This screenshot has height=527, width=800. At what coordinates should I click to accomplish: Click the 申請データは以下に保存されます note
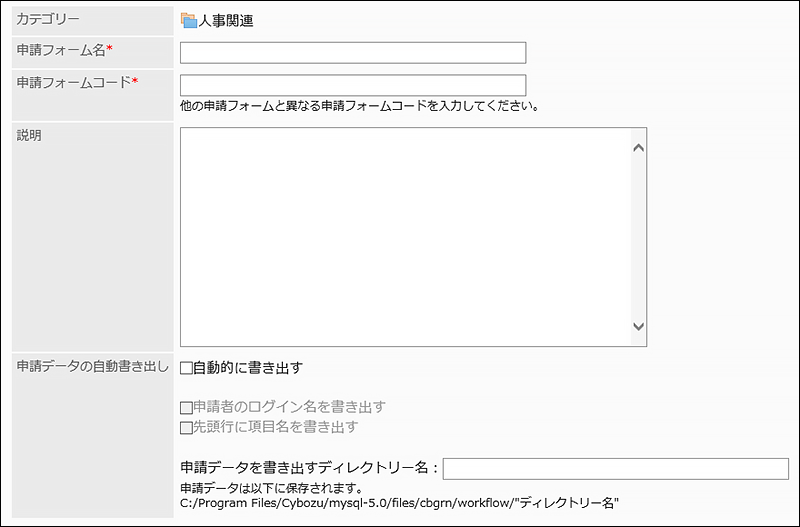tap(271, 488)
